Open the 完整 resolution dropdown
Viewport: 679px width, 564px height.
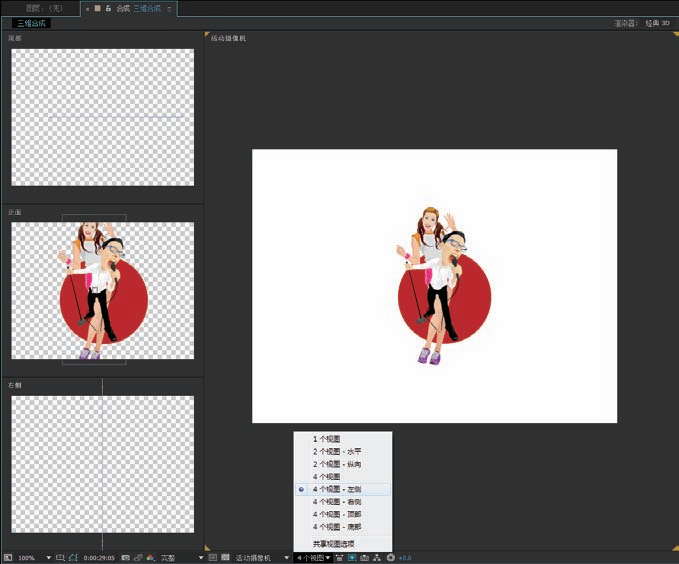[182, 558]
